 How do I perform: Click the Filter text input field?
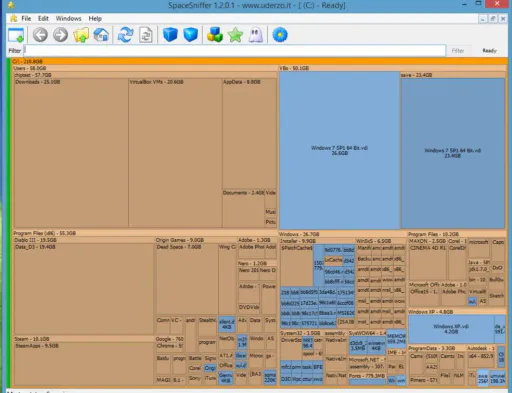coord(235,51)
